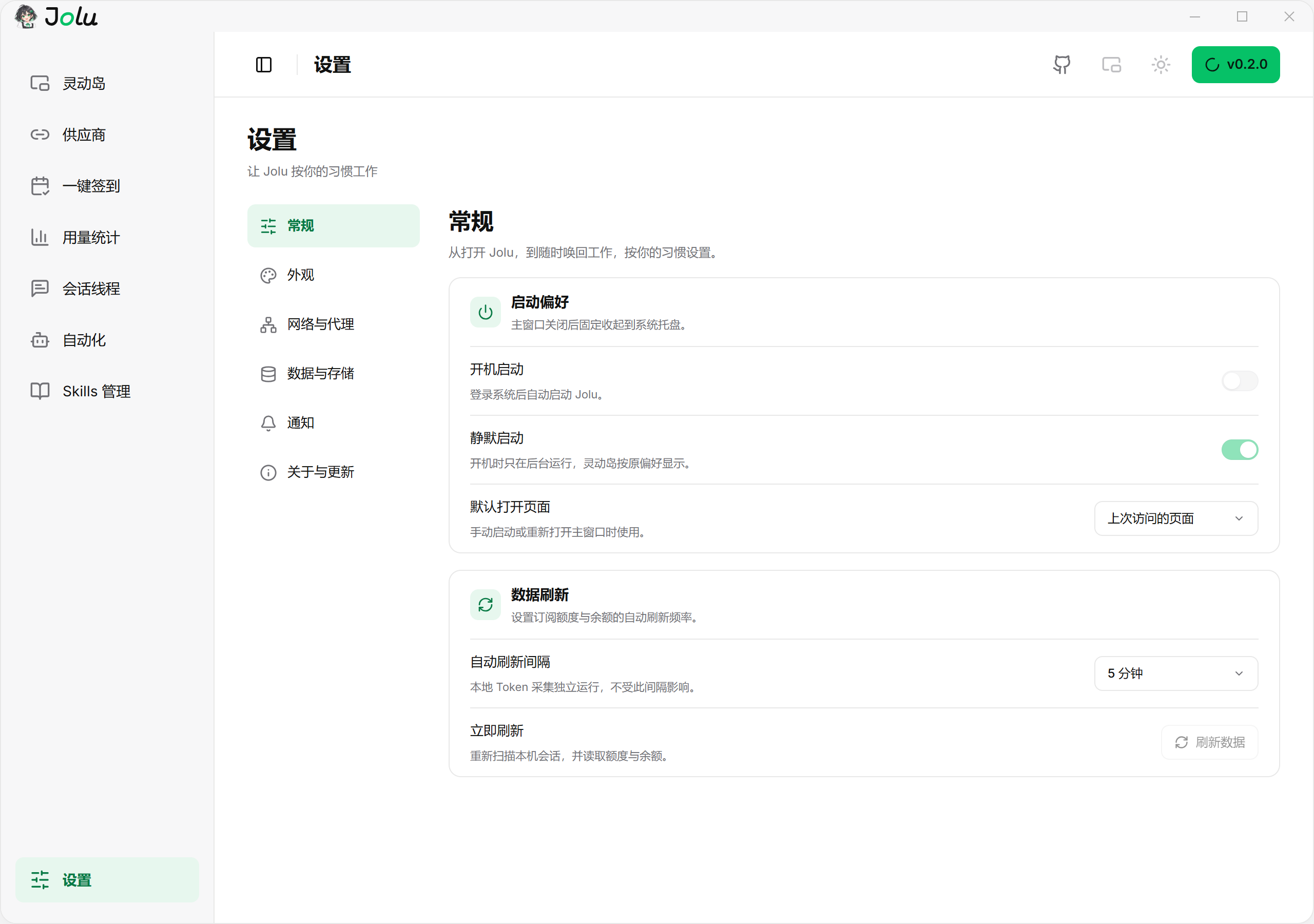The width and height of the screenshot is (1314, 924).
Task: Open the 自动刷新间隔 dropdown
Action: click(1176, 674)
